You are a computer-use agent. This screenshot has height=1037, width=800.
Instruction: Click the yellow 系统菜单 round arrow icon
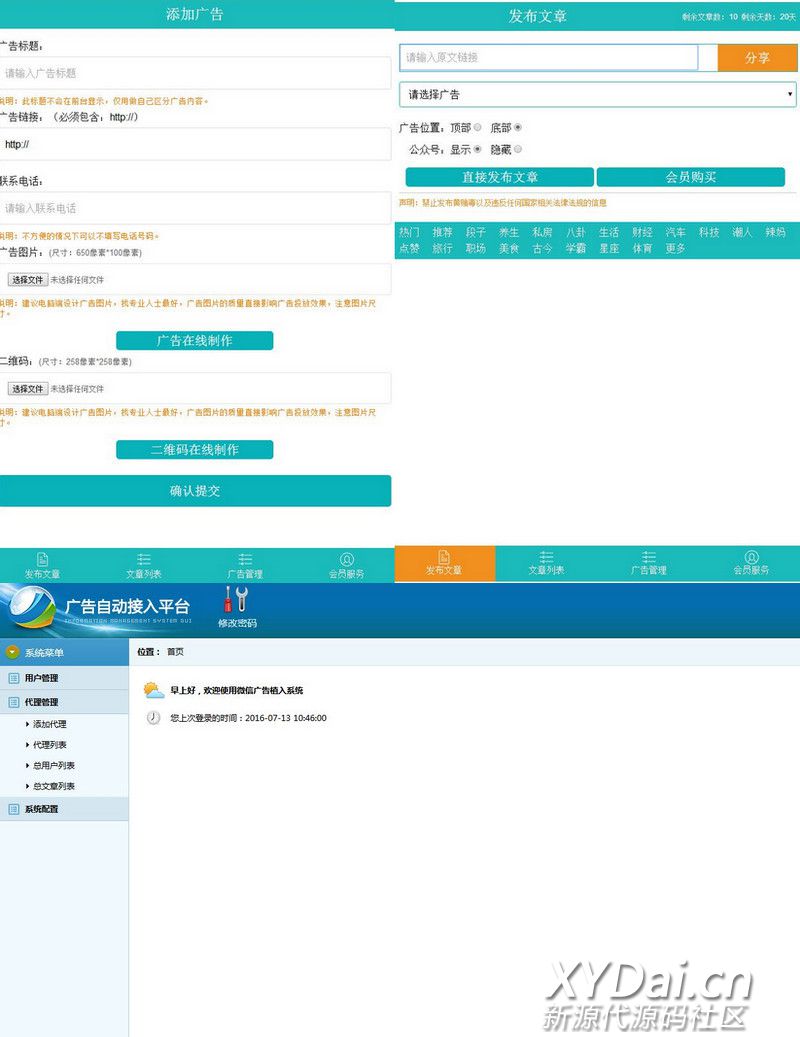pyautogui.click(x=12, y=653)
